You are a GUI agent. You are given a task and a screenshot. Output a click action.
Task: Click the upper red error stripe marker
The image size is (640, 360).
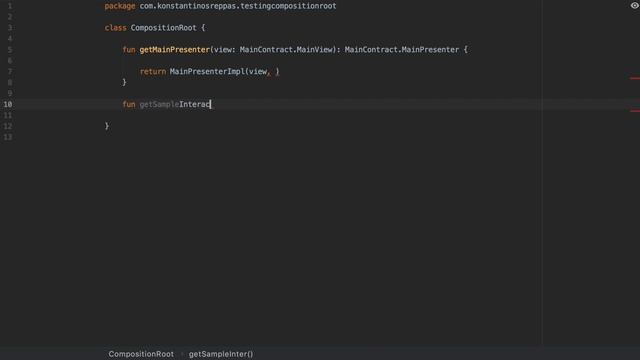pyautogui.click(x=635, y=78)
